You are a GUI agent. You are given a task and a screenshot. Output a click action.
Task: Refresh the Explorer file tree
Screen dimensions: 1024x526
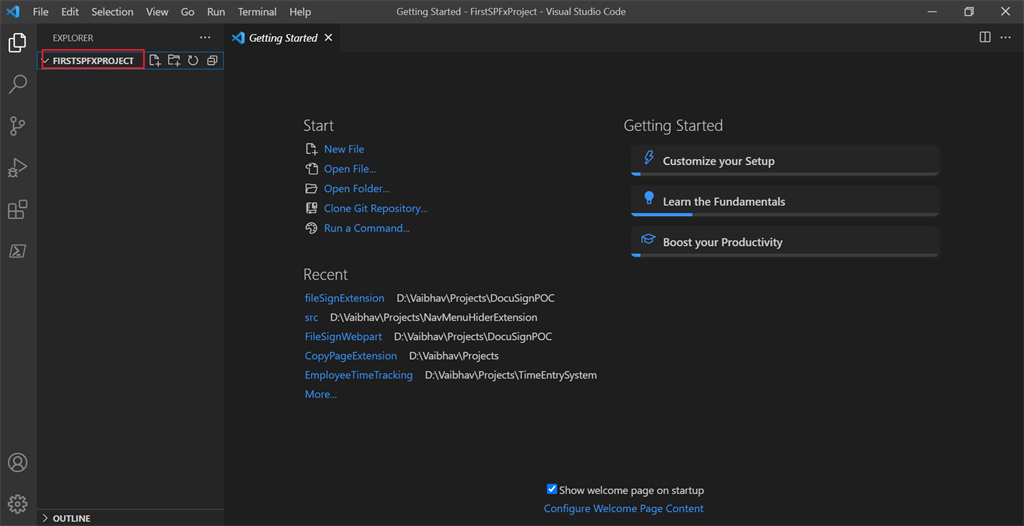pos(193,61)
